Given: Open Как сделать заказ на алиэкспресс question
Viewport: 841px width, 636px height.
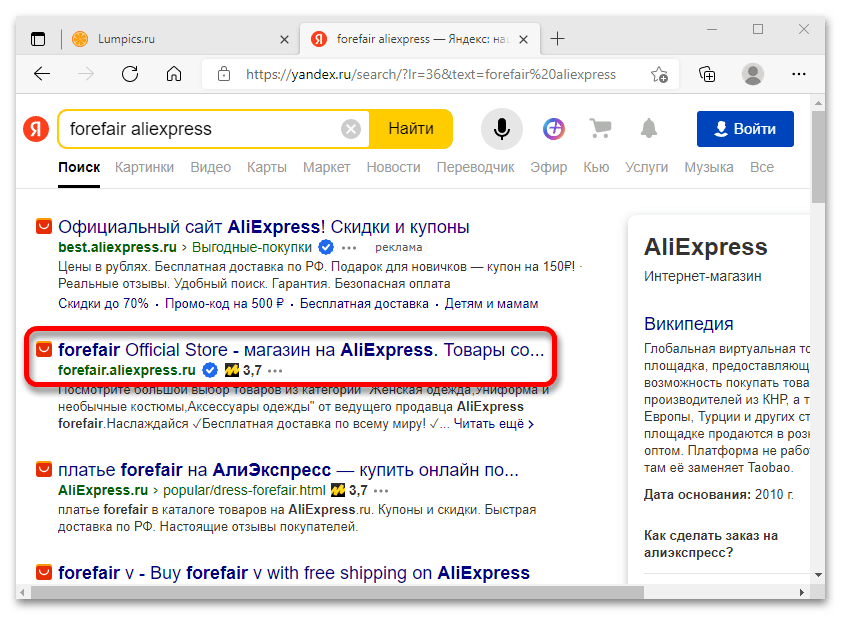Looking at the screenshot, I should 711,544.
